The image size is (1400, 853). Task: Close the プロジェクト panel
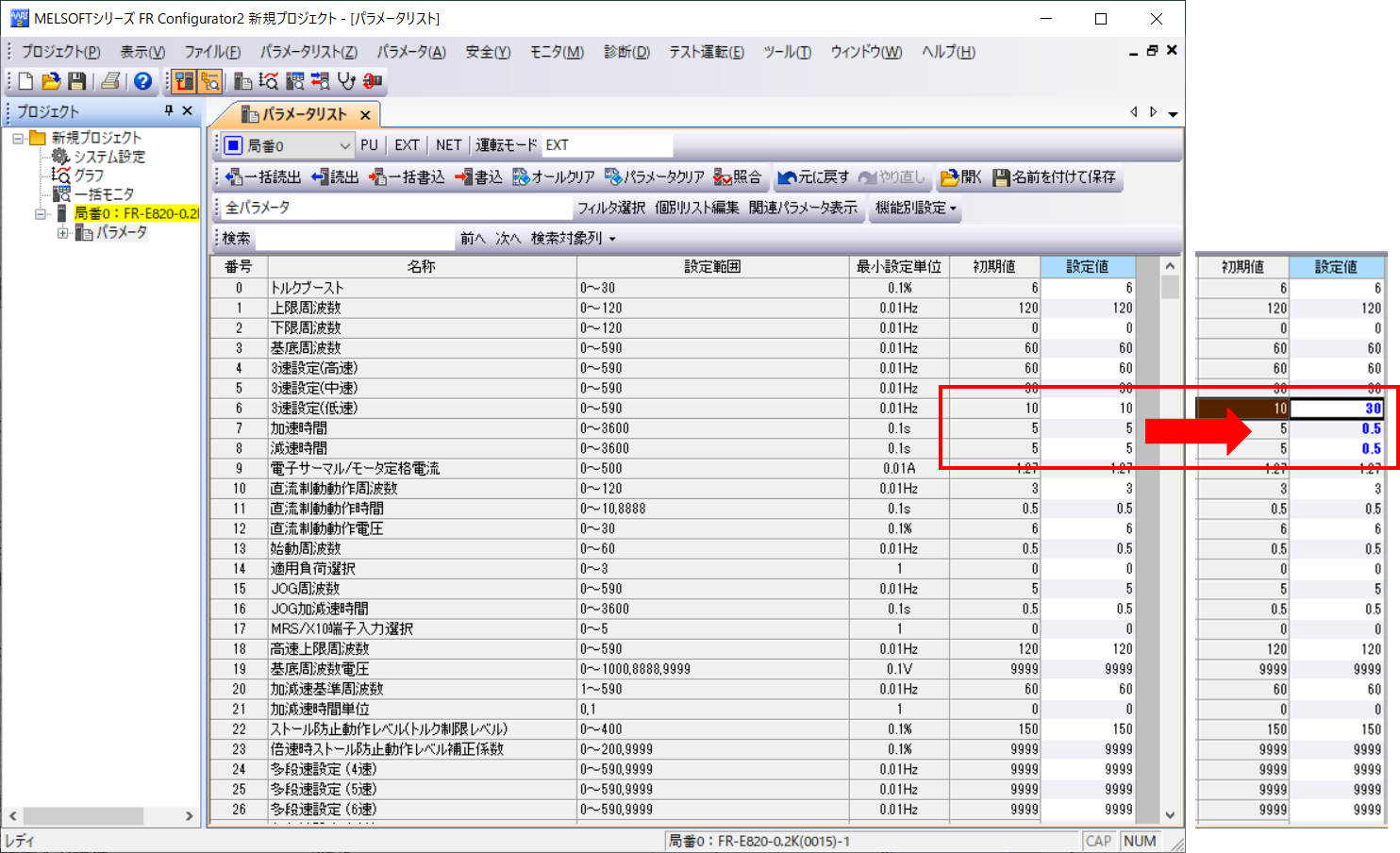(187, 110)
